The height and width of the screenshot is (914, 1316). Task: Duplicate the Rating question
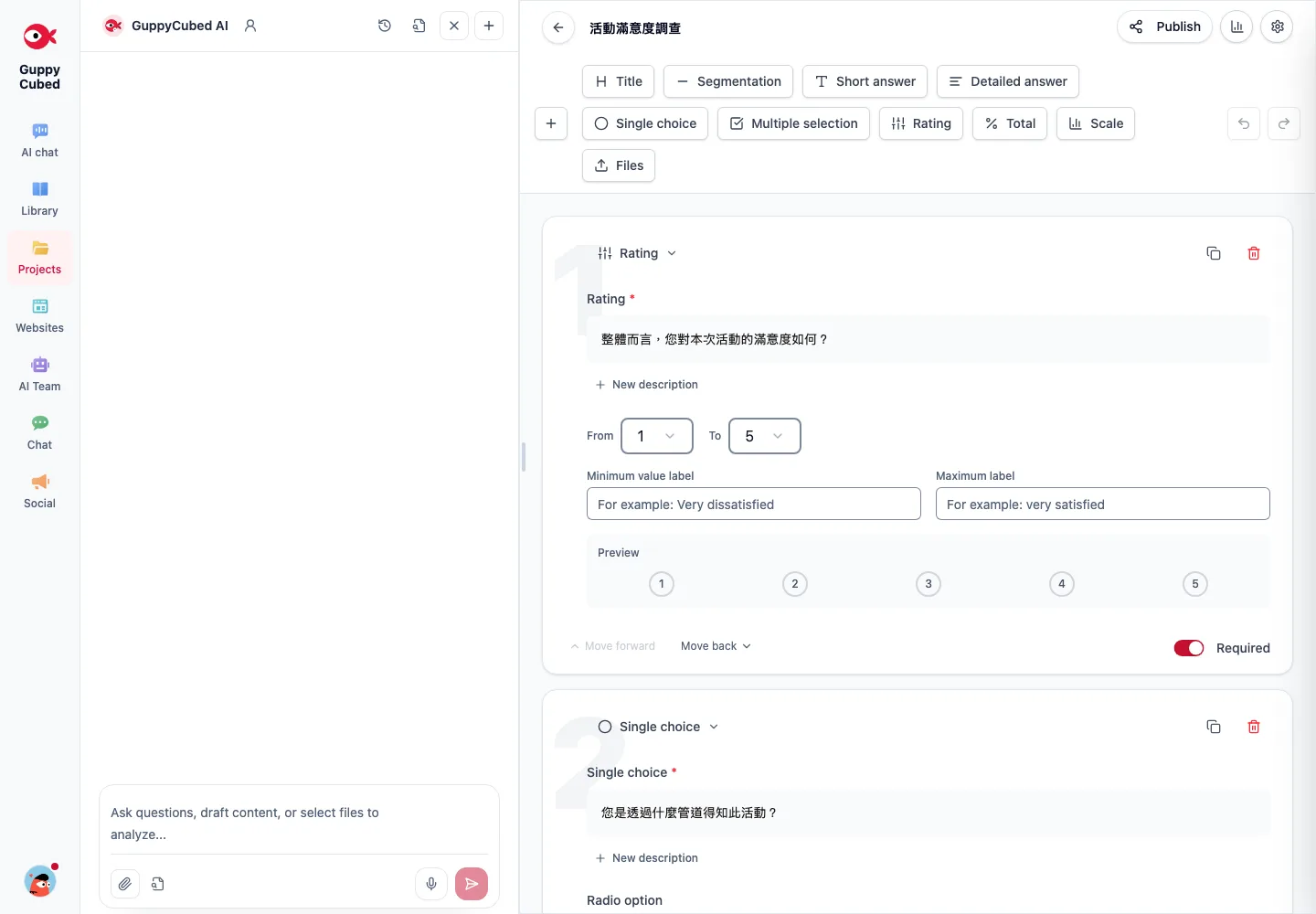coord(1214,253)
